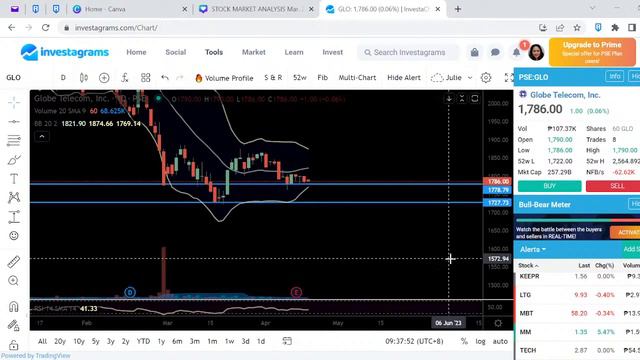This screenshot has width=640, height=360.
Task: Select the brush drawing tool
Action: [x=14, y=160]
